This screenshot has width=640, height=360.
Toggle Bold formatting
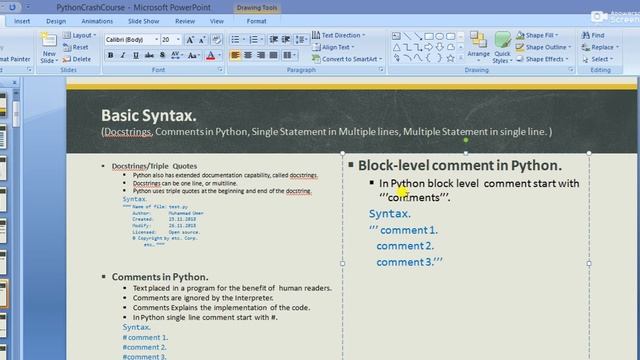coord(110,56)
